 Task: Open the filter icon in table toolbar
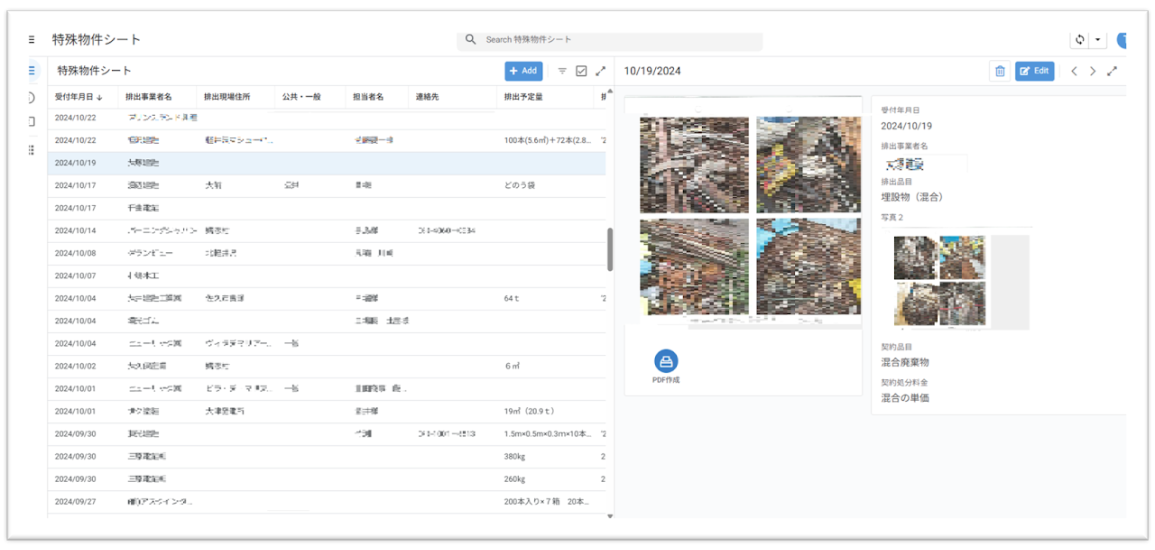(562, 71)
